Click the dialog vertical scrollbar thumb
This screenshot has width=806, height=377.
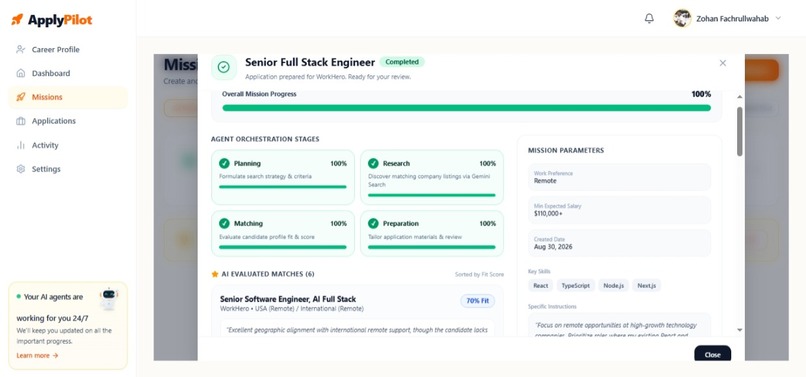click(739, 131)
